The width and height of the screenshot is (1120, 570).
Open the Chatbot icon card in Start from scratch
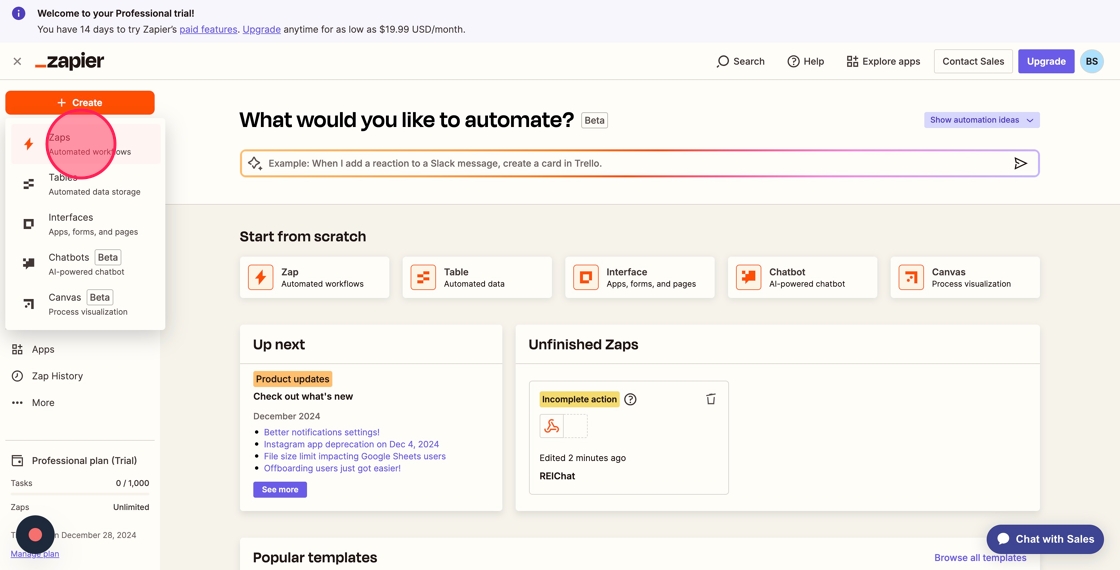(x=749, y=277)
